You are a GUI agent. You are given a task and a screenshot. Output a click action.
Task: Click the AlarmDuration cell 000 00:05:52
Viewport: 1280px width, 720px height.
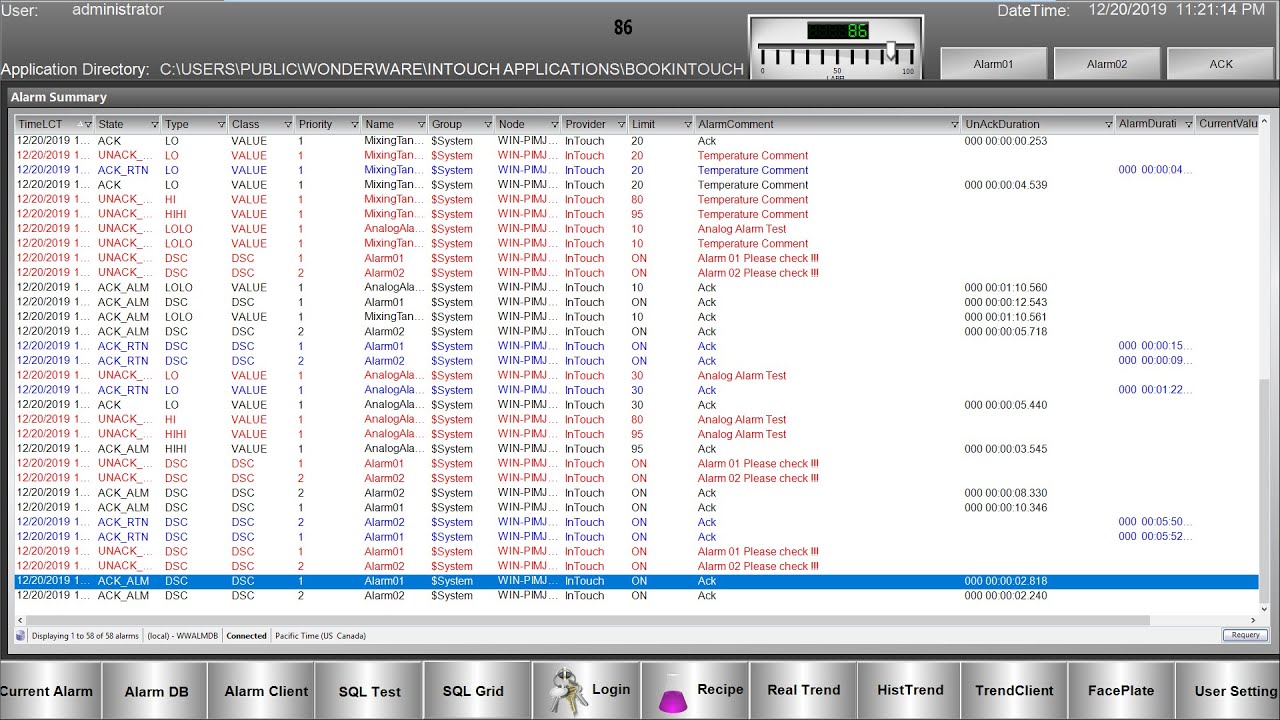1155,537
